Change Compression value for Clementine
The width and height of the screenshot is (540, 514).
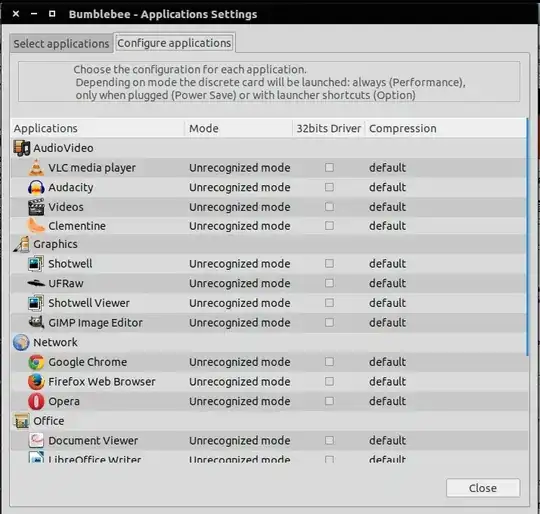click(x=387, y=226)
